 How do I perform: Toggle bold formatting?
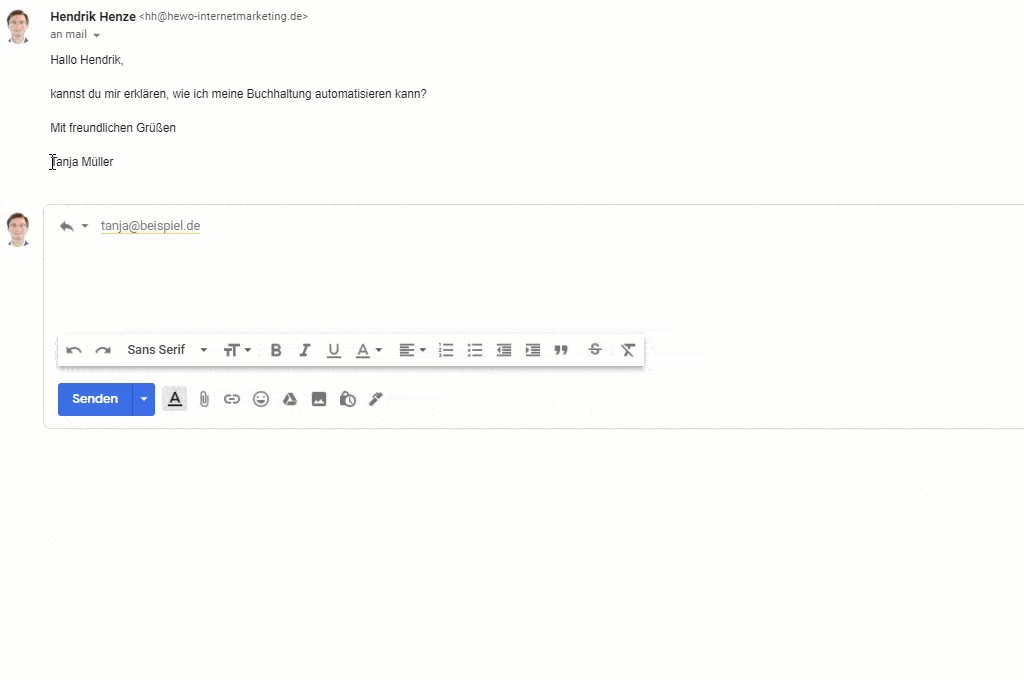click(276, 350)
